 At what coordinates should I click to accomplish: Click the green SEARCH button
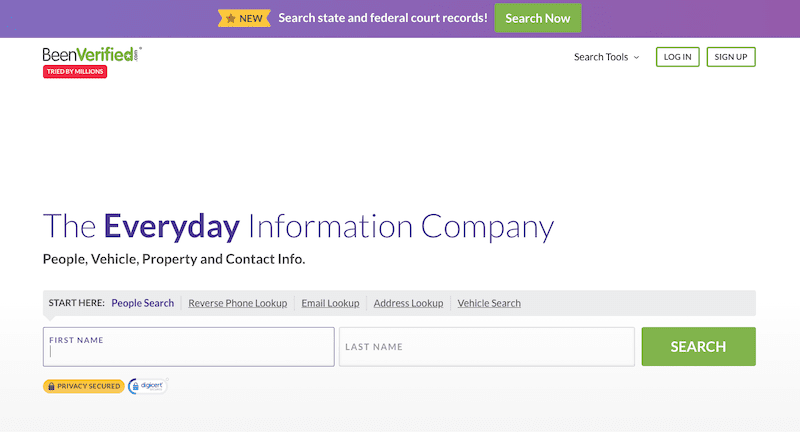698,347
